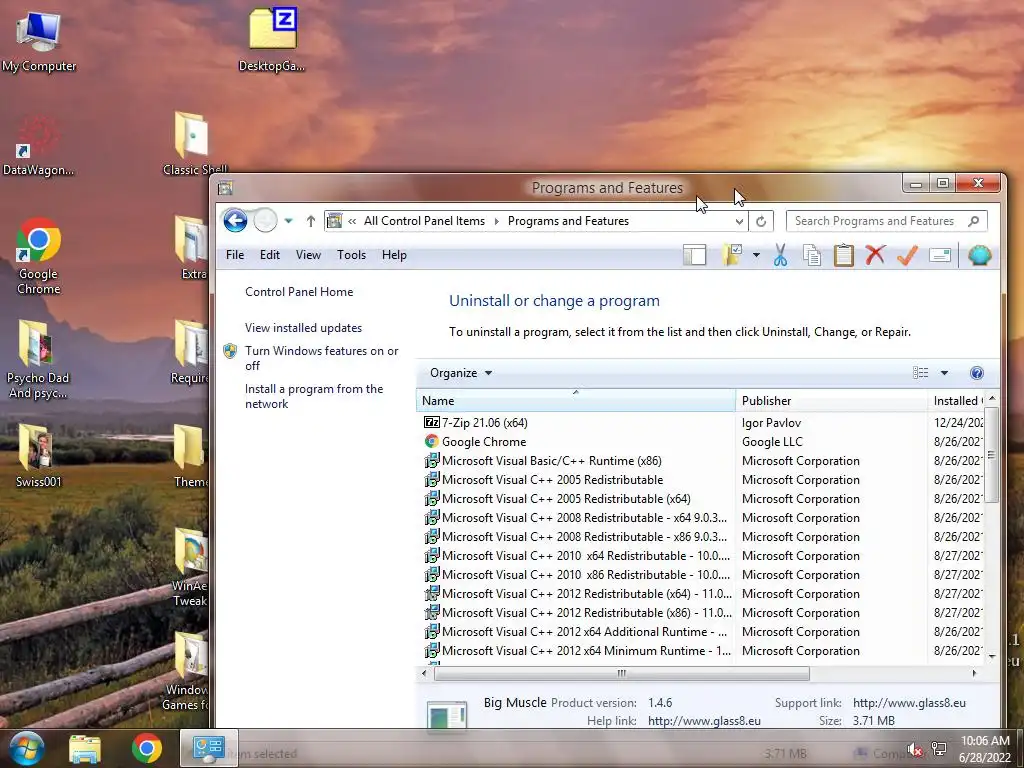Open the Tools menu
The width and height of the screenshot is (1024, 768).
351,255
